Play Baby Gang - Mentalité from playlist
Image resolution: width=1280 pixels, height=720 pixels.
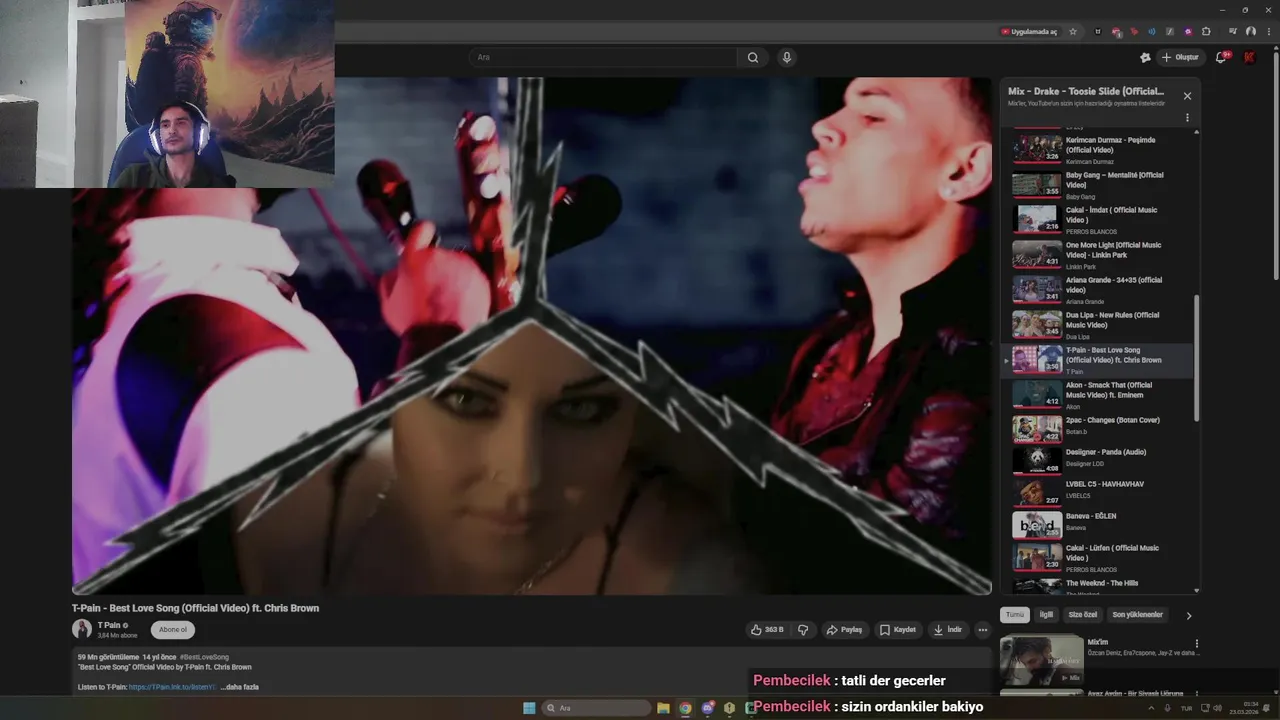point(1097,184)
